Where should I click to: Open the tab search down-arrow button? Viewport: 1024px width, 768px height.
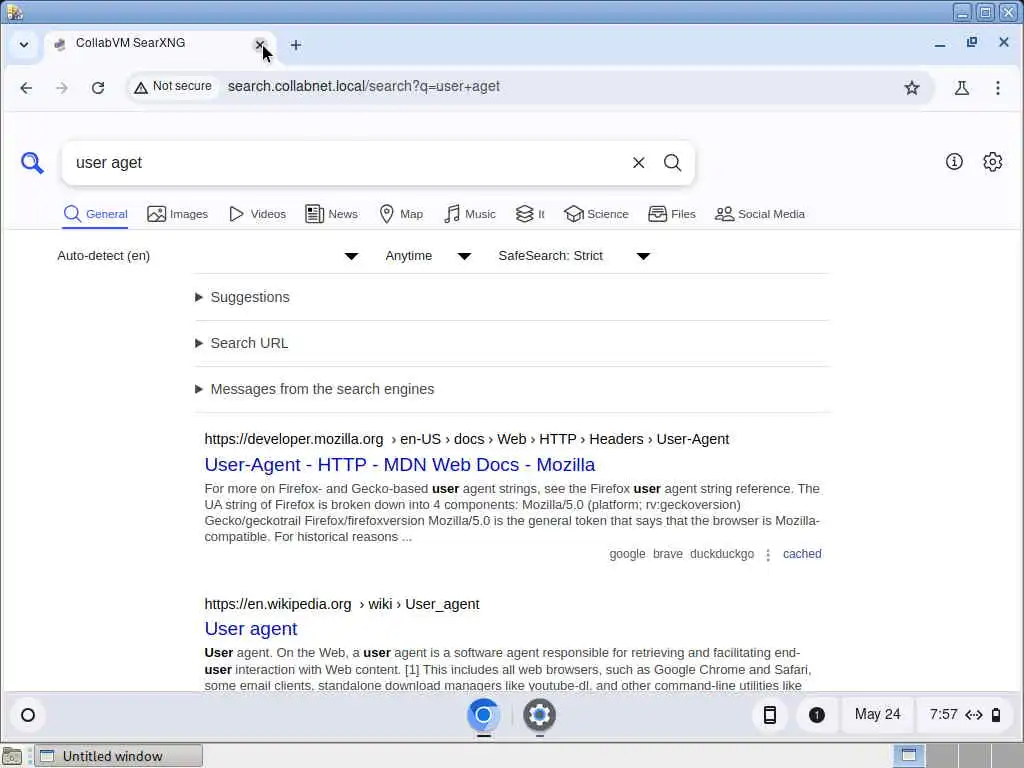tap(24, 45)
